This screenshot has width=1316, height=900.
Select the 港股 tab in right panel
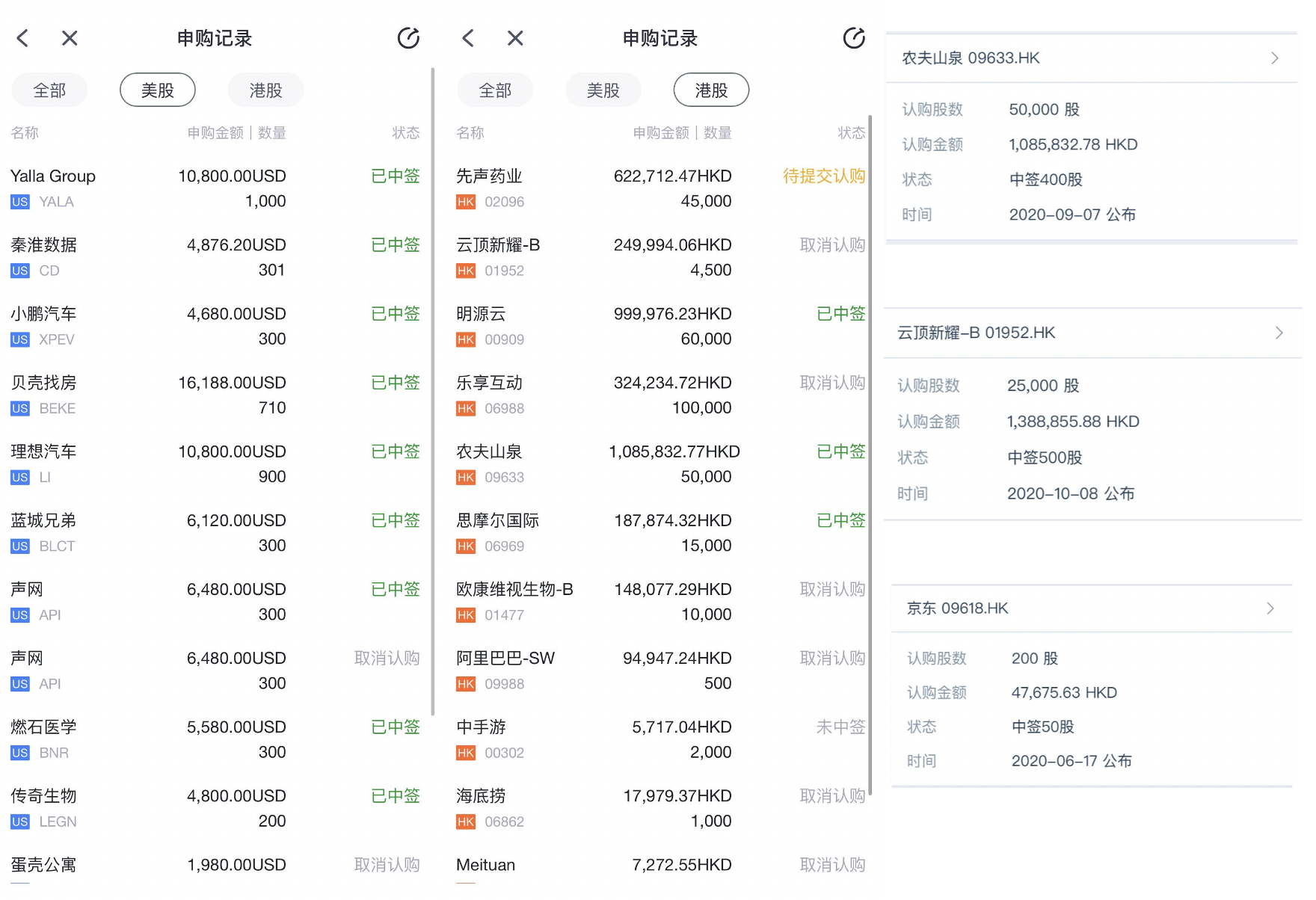click(x=711, y=90)
